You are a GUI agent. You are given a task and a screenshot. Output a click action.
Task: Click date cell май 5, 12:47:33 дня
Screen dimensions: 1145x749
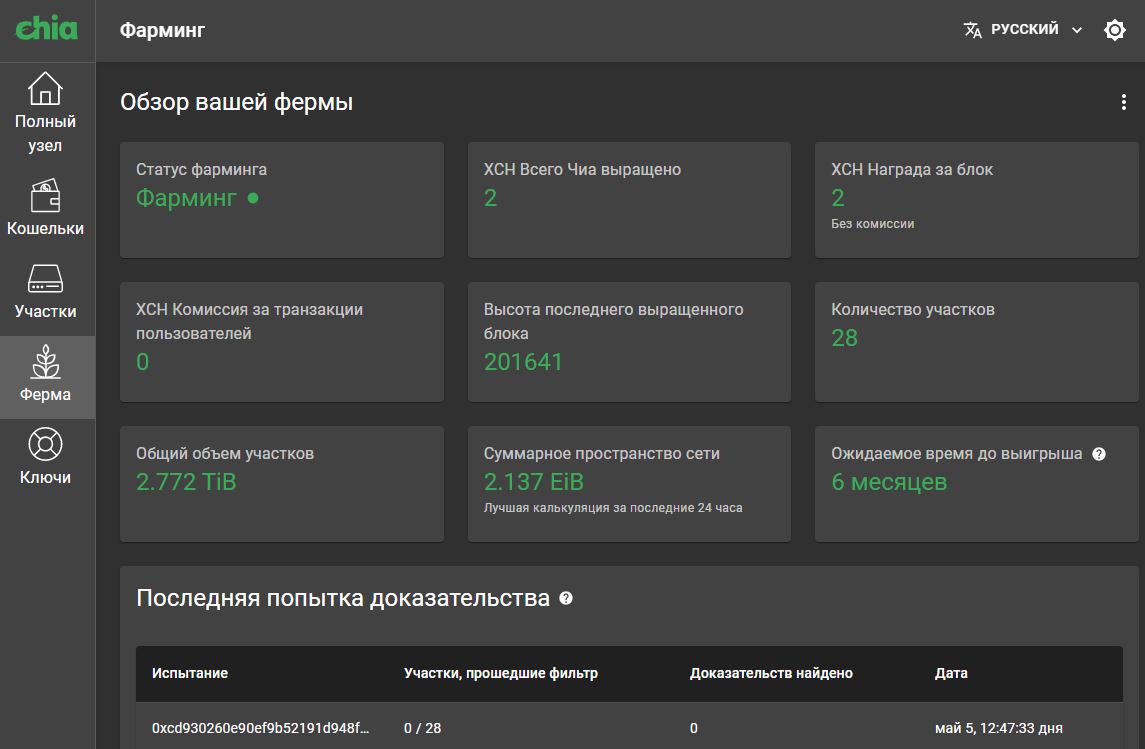(x=998, y=728)
